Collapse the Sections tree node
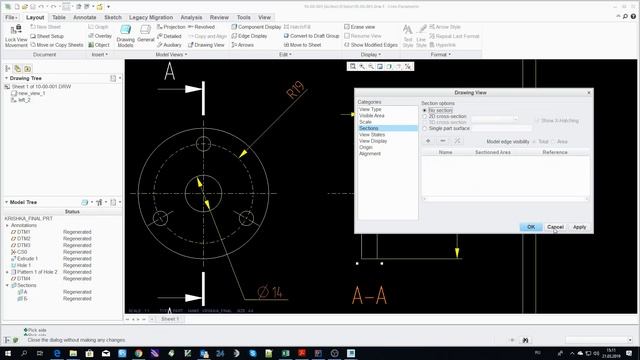 coord(7,285)
